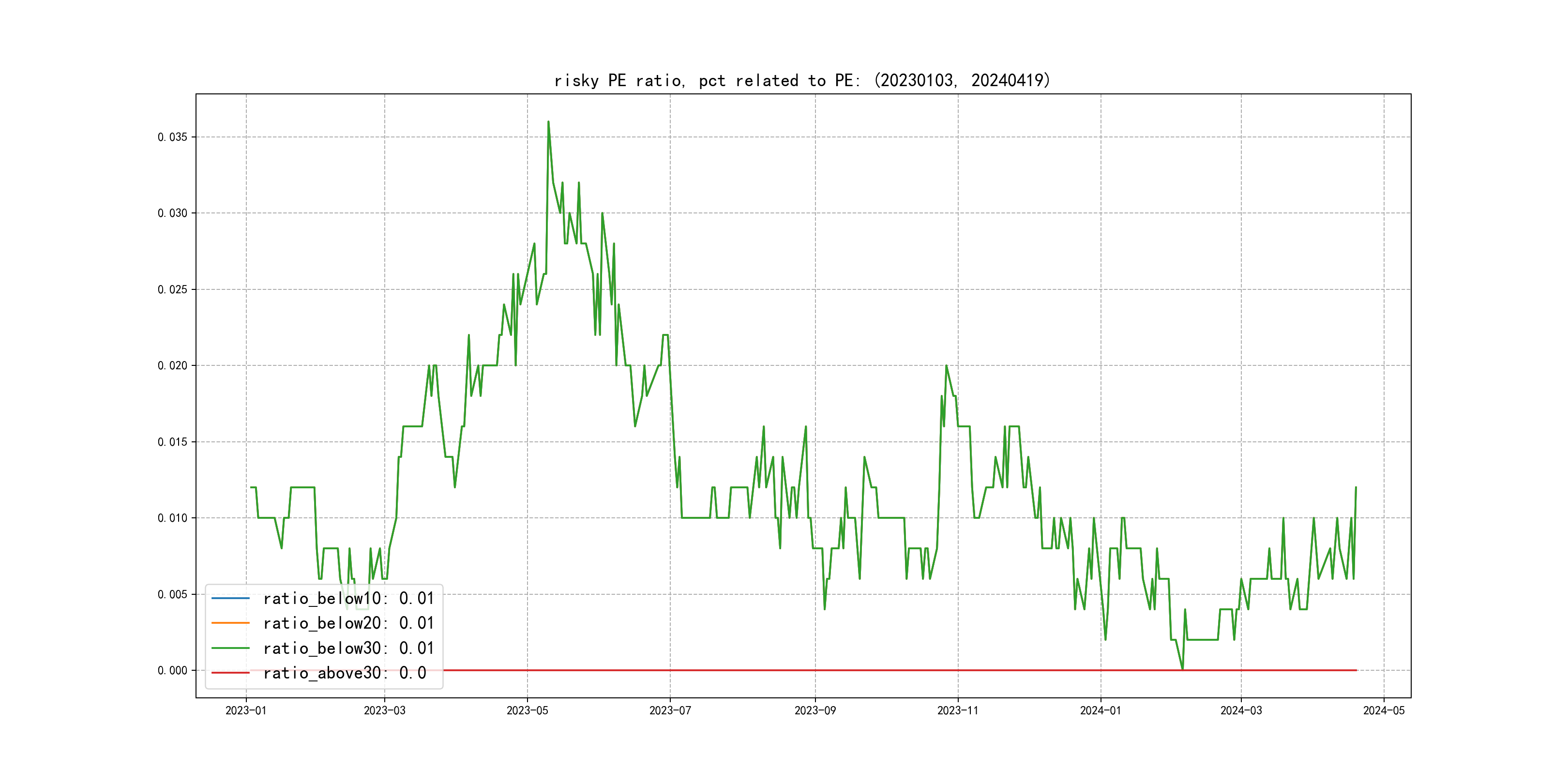Click the chart title text
Screen dimensions: 1568x784
point(802,80)
